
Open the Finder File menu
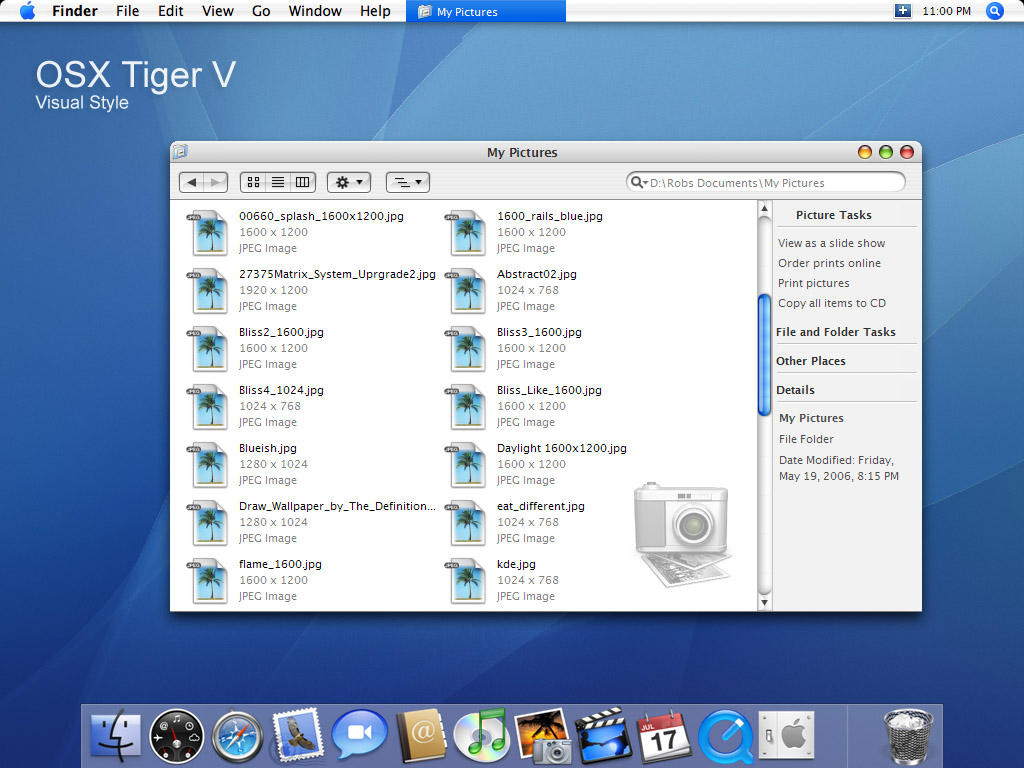pyautogui.click(x=127, y=11)
